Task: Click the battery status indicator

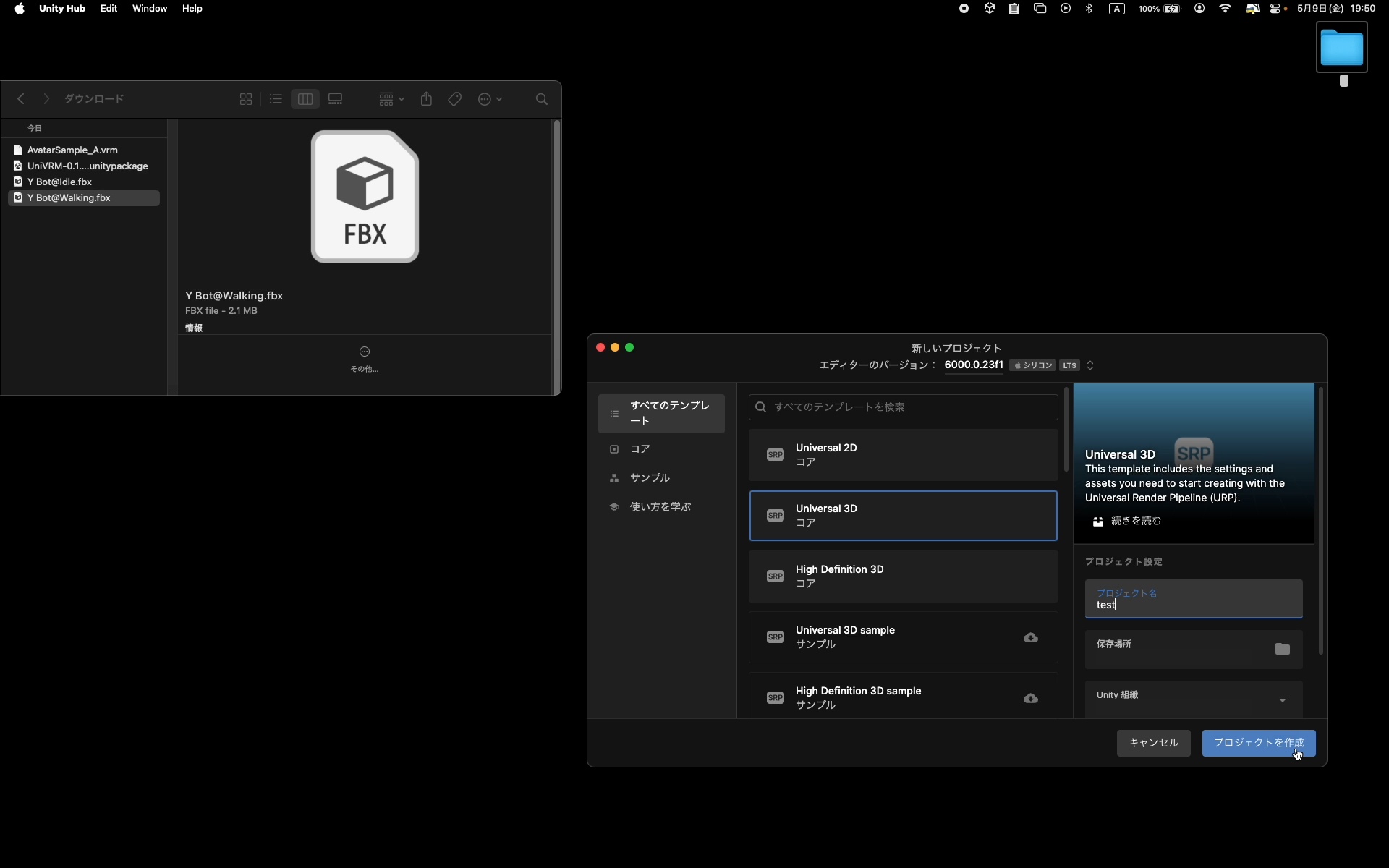Action: [x=1160, y=9]
